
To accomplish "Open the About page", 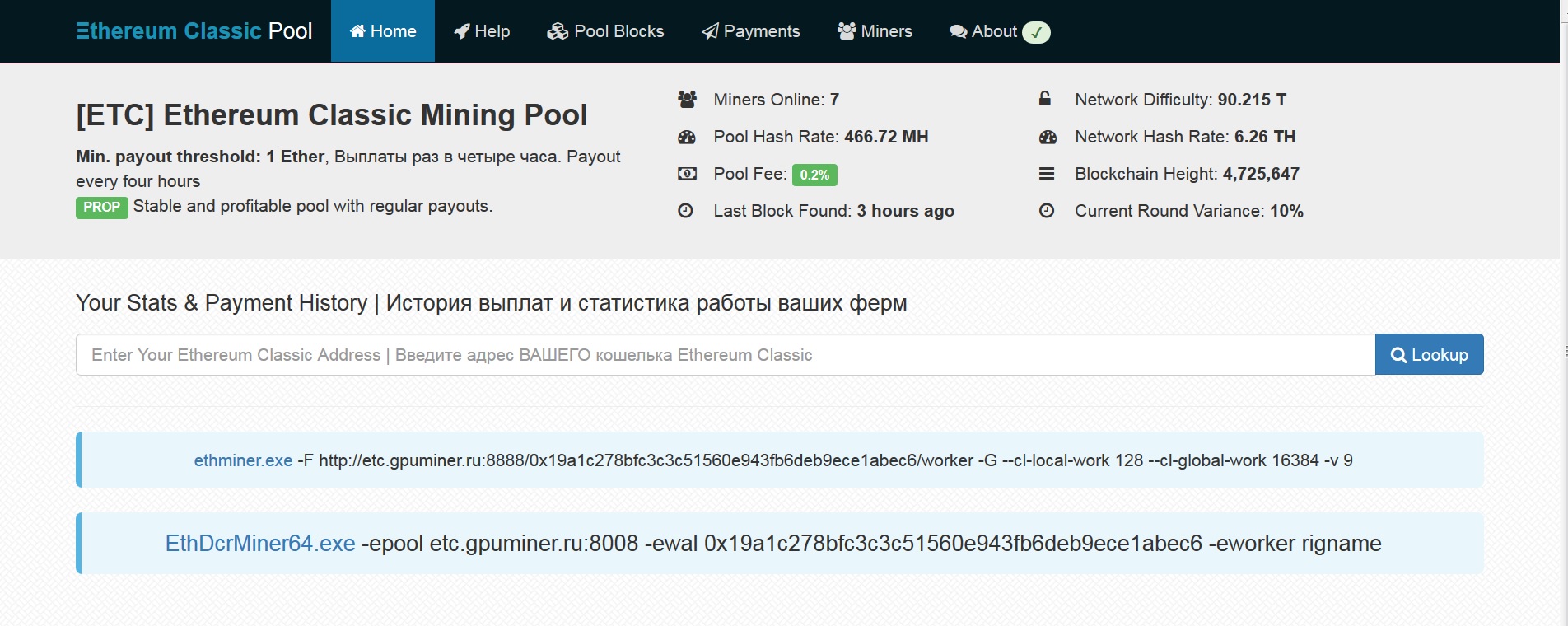I will point(984,31).
